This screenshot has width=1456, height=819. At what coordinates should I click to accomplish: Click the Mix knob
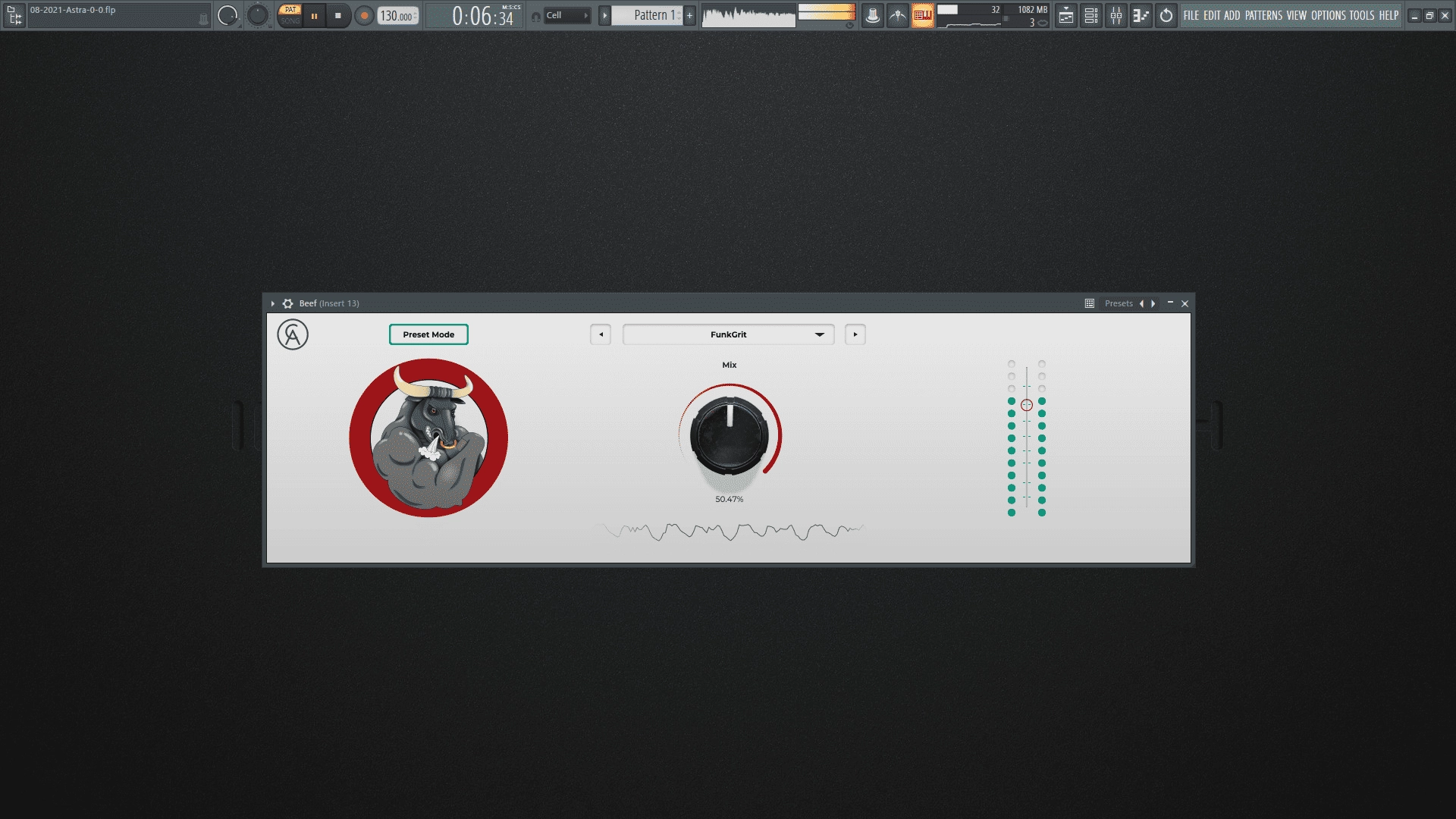point(730,435)
